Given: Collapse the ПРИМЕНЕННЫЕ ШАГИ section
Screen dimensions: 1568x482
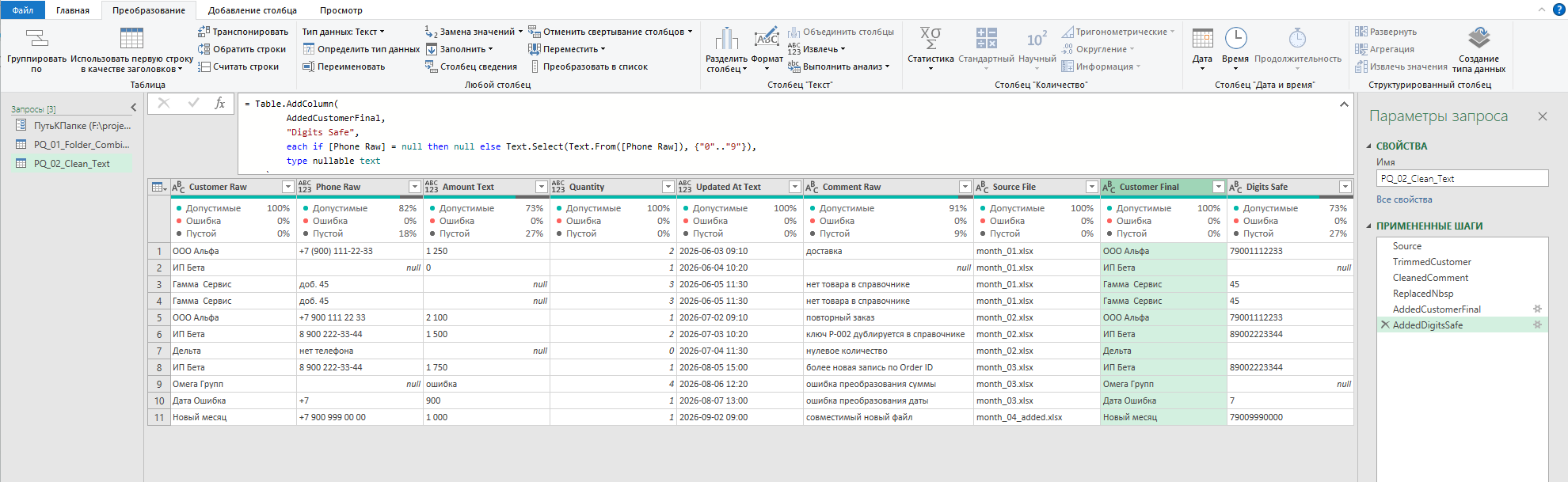Looking at the screenshot, I should click(1369, 226).
